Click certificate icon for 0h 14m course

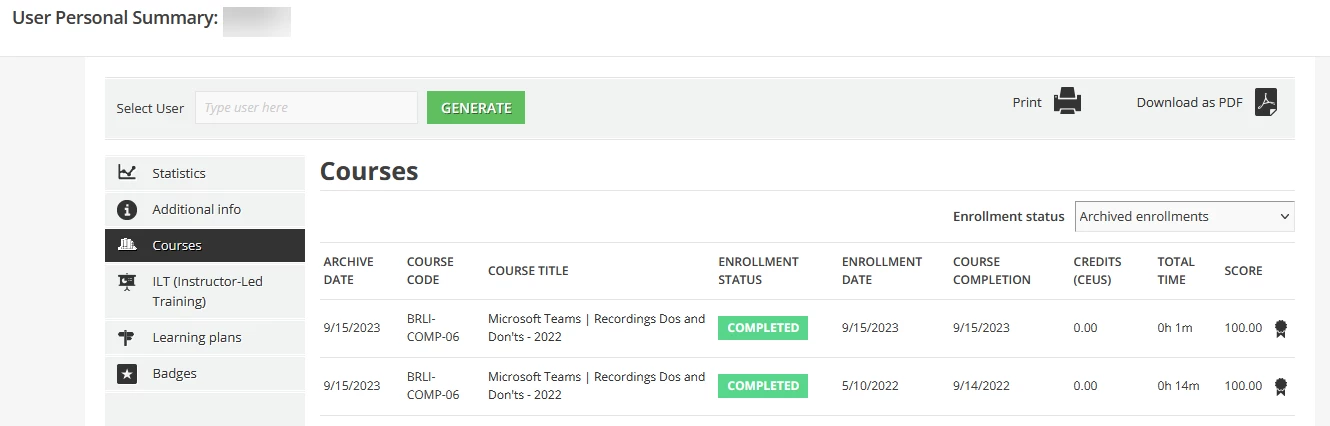coord(1281,386)
